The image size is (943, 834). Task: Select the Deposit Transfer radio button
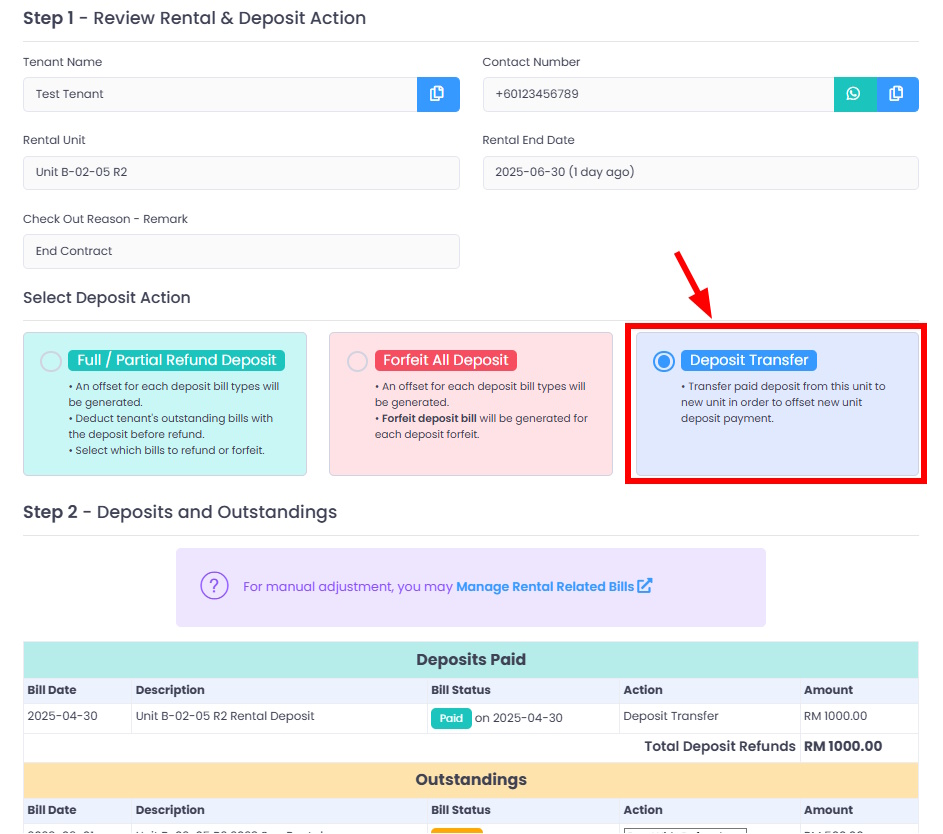[664, 361]
